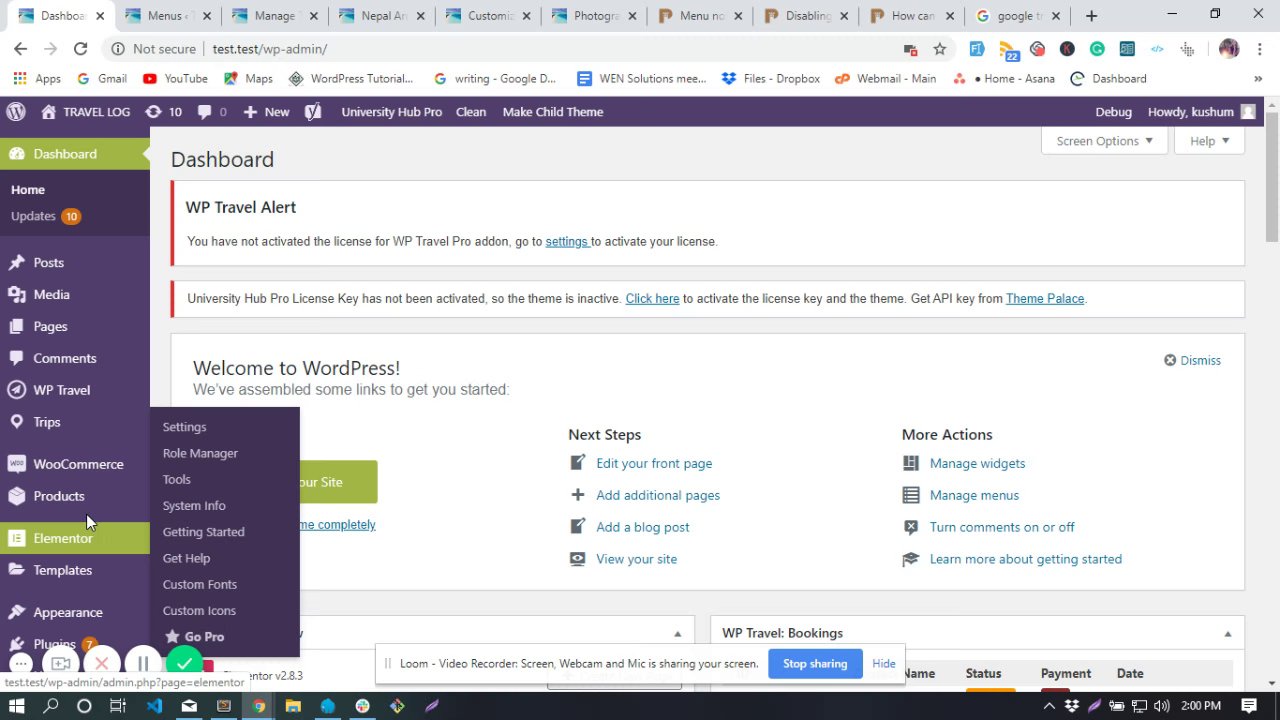Open Chrome three-dot menu
Image resolution: width=1280 pixels, height=720 pixels.
tap(1259, 49)
